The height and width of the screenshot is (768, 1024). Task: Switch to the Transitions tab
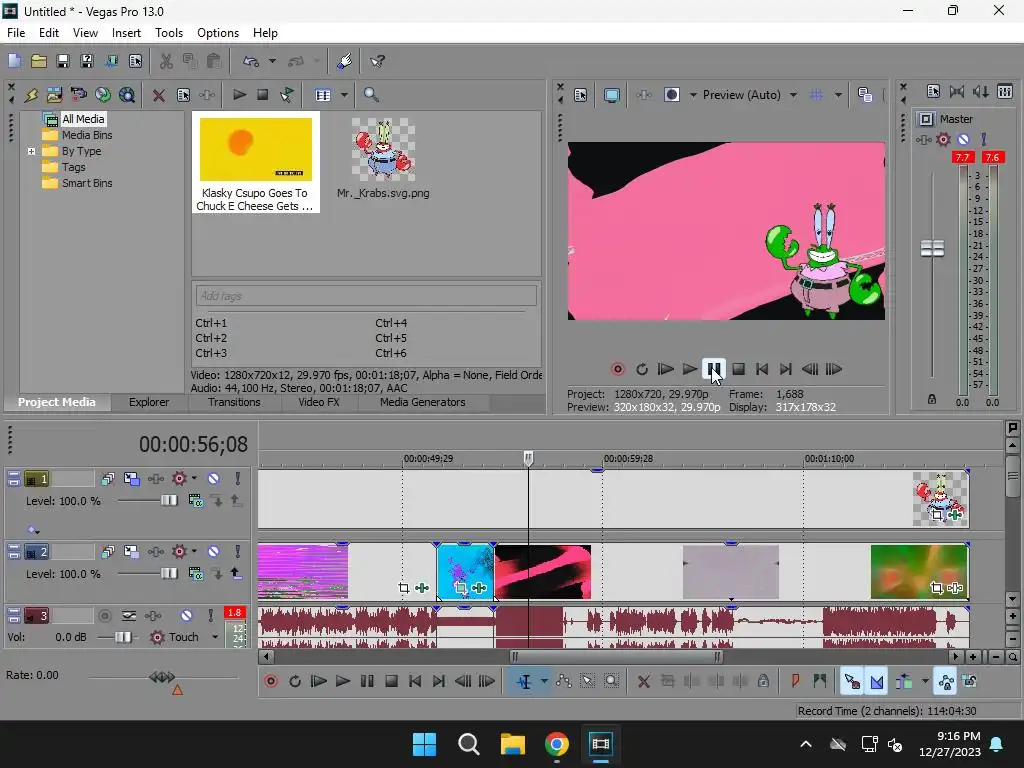point(234,402)
